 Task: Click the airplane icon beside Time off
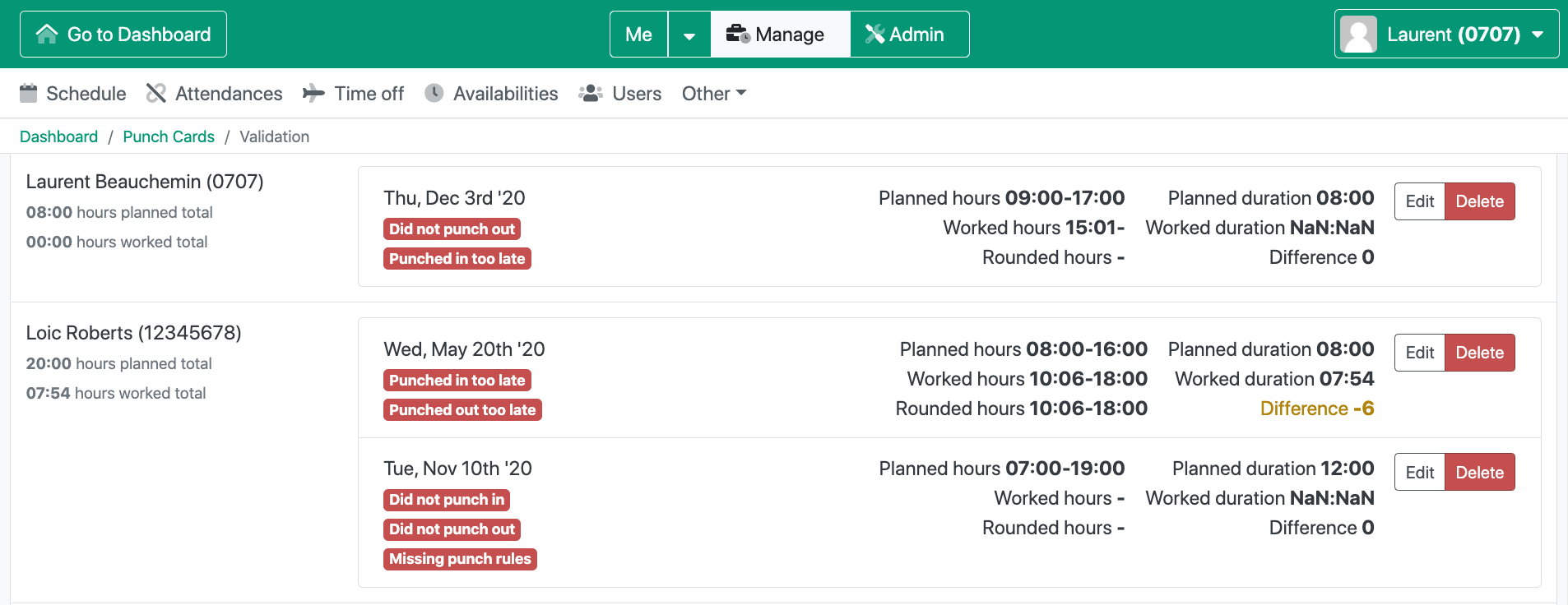pos(313,94)
